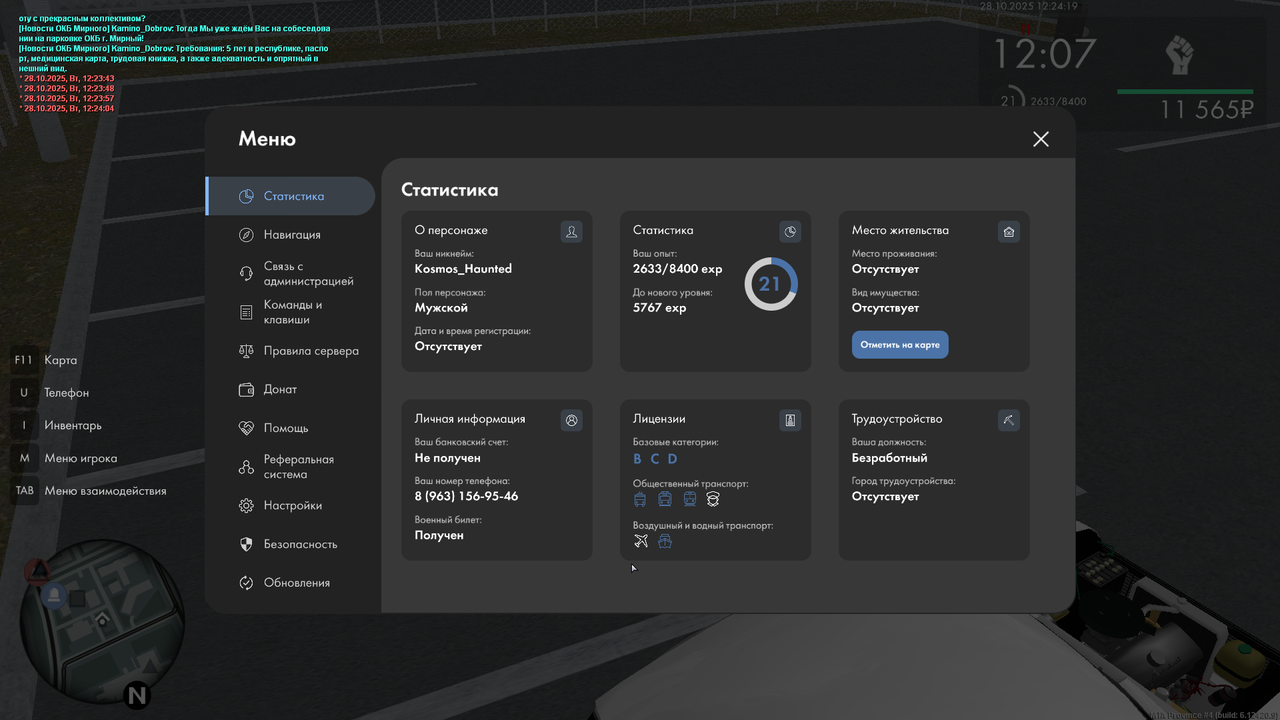Click the Меню window title
This screenshot has width=1280, height=720.
[267, 139]
